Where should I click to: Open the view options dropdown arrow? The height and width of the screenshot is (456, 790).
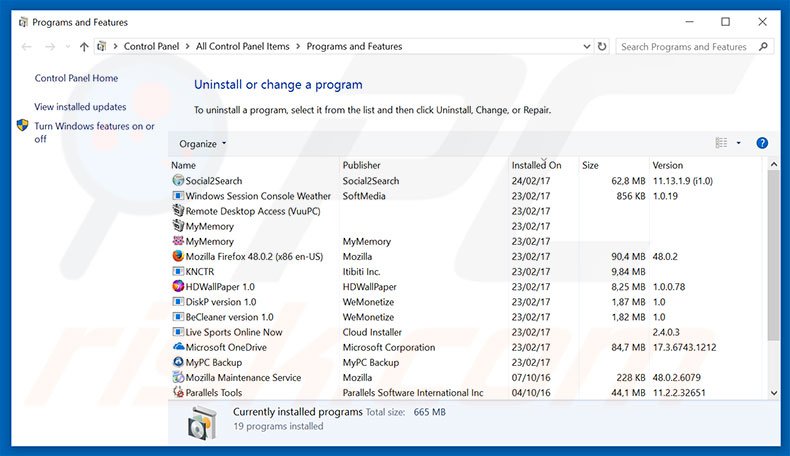(x=739, y=143)
